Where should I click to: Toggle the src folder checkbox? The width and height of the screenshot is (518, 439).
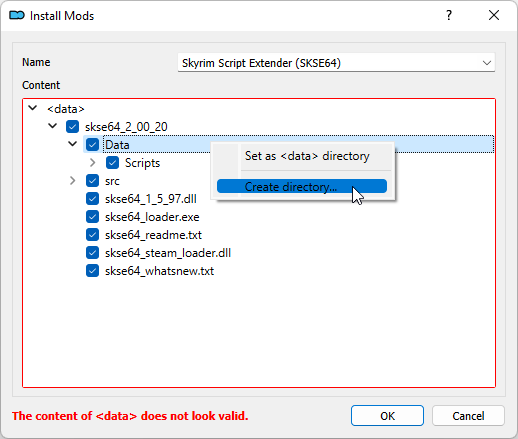point(92,181)
